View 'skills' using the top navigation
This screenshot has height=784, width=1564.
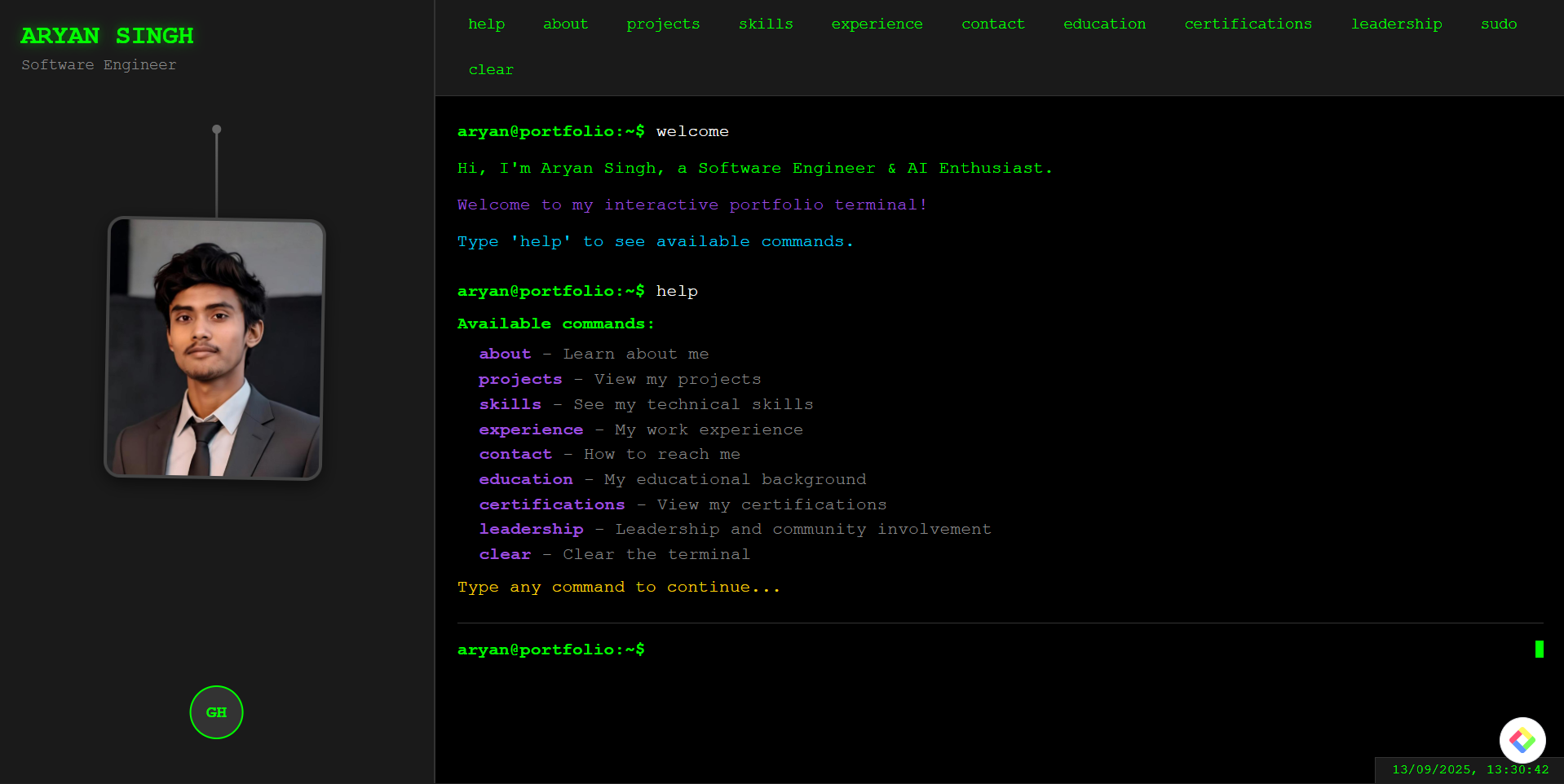click(x=766, y=24)
